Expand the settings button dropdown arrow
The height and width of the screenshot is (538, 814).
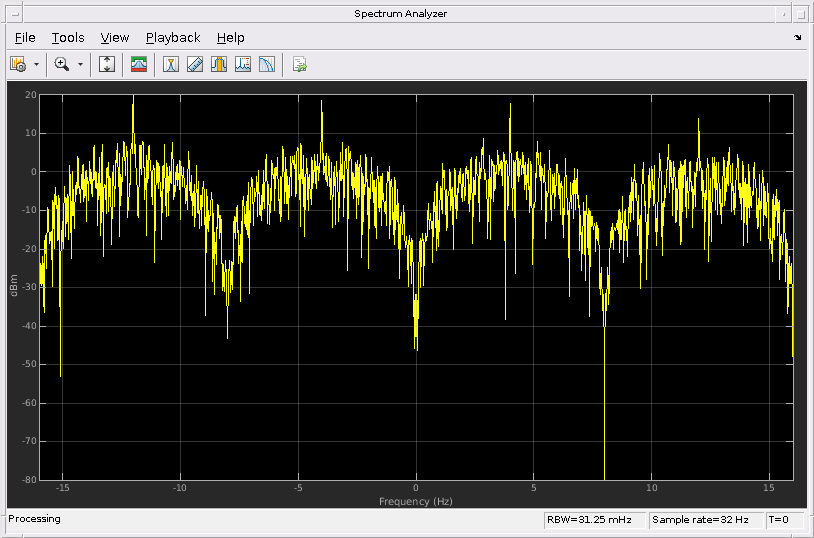click(x=36, y=64)
